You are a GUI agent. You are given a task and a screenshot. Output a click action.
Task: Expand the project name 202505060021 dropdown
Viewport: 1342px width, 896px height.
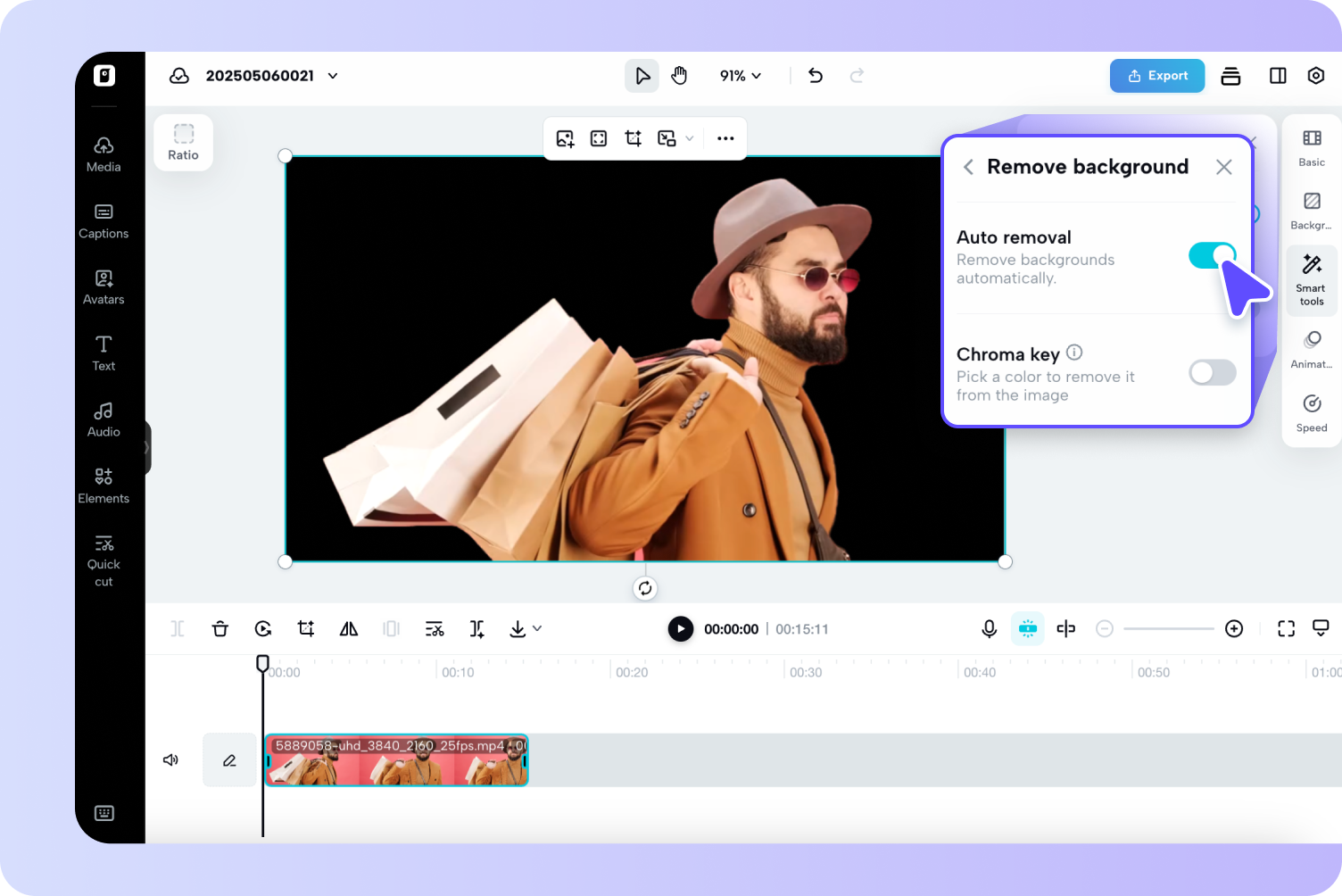pyautogui.click(x=333, y=76)
